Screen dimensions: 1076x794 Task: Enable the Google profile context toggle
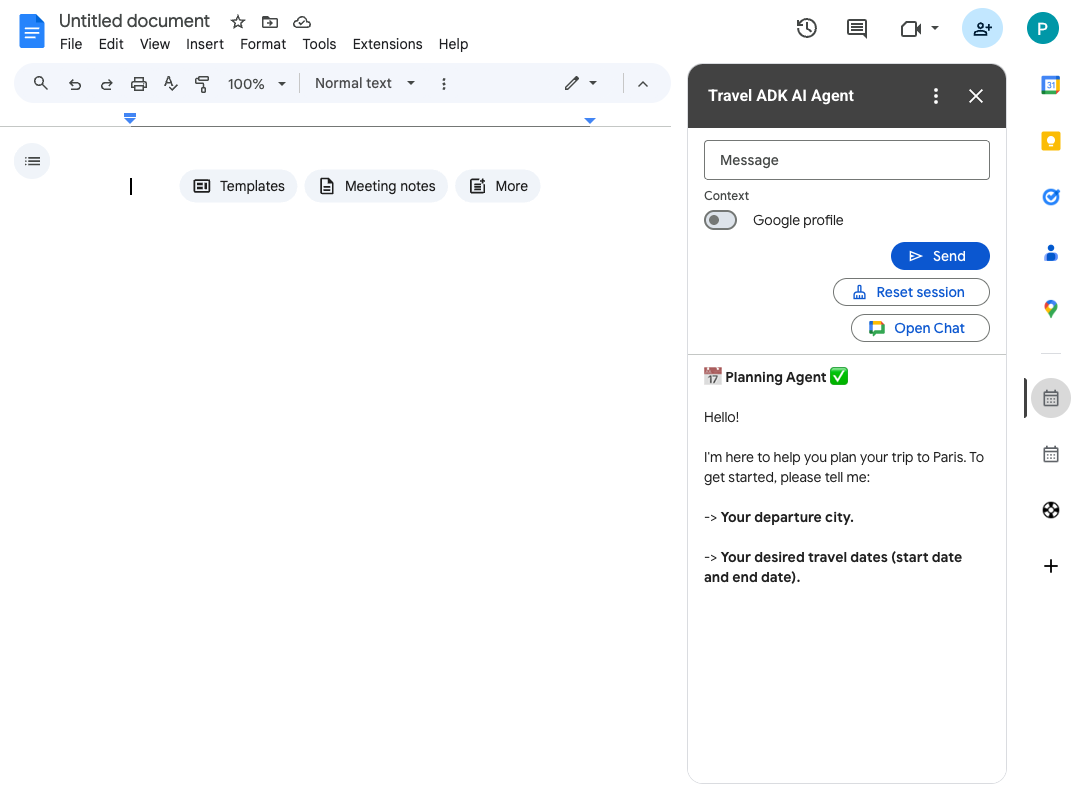point(720,220)
